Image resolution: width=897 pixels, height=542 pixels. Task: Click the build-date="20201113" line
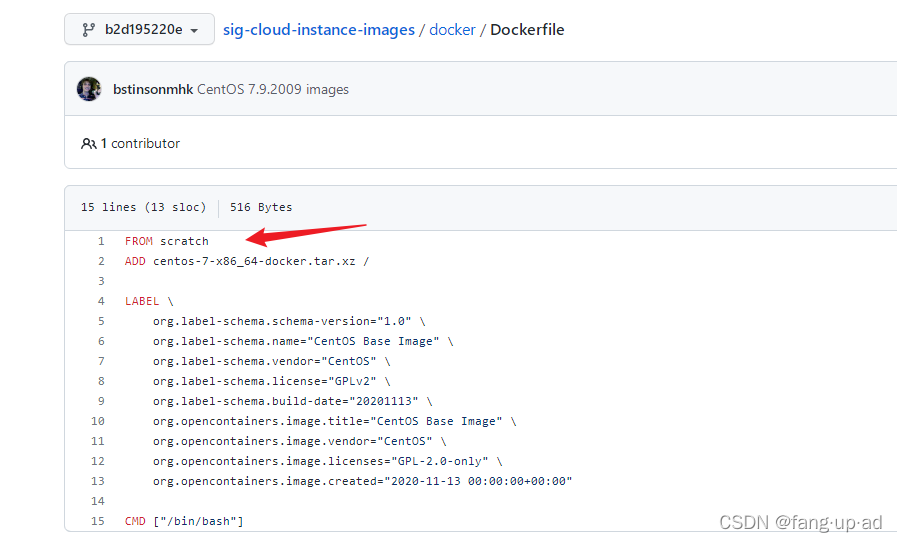coord(292,401)
